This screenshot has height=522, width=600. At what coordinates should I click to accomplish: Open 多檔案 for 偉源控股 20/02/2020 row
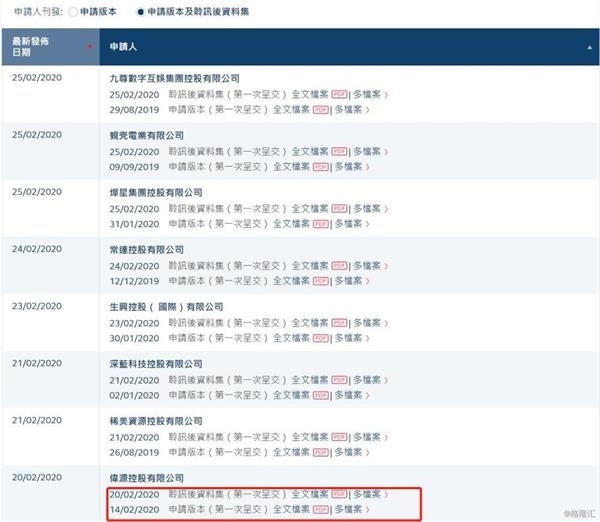tap(367, 494)
